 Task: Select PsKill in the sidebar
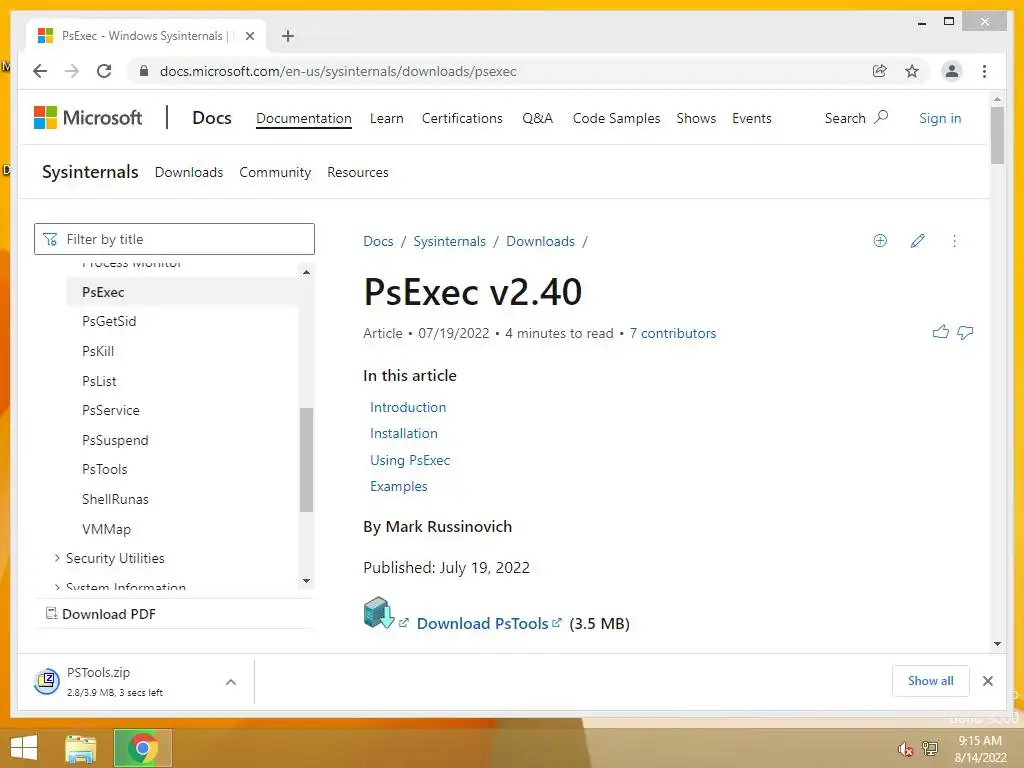(x=98, y=351)
